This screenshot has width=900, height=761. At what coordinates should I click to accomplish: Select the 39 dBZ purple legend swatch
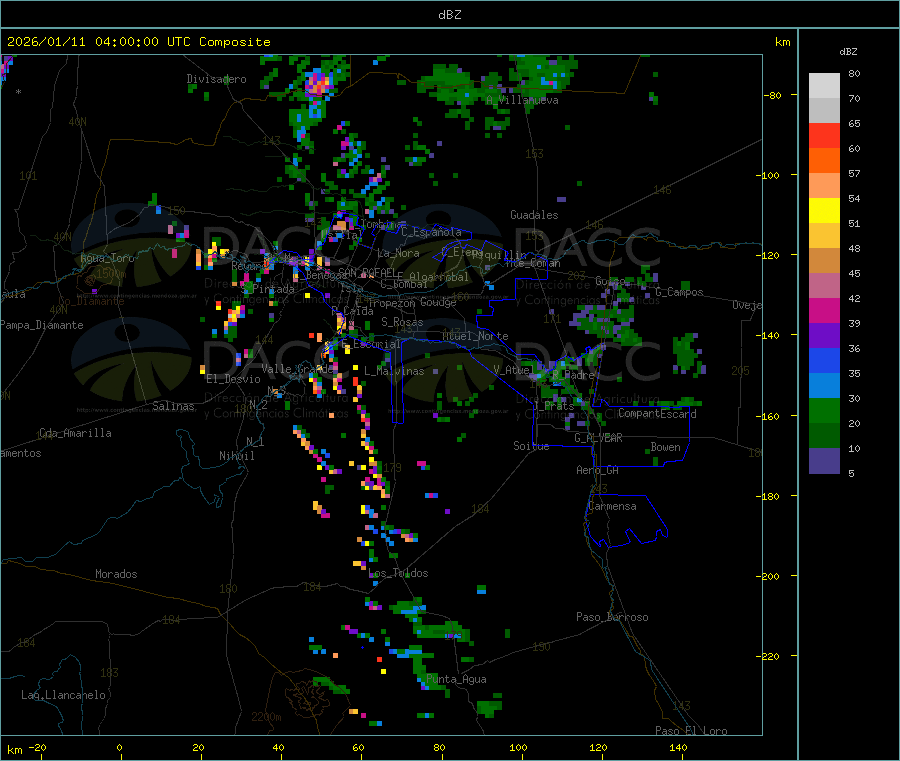[x=824, y=336]
